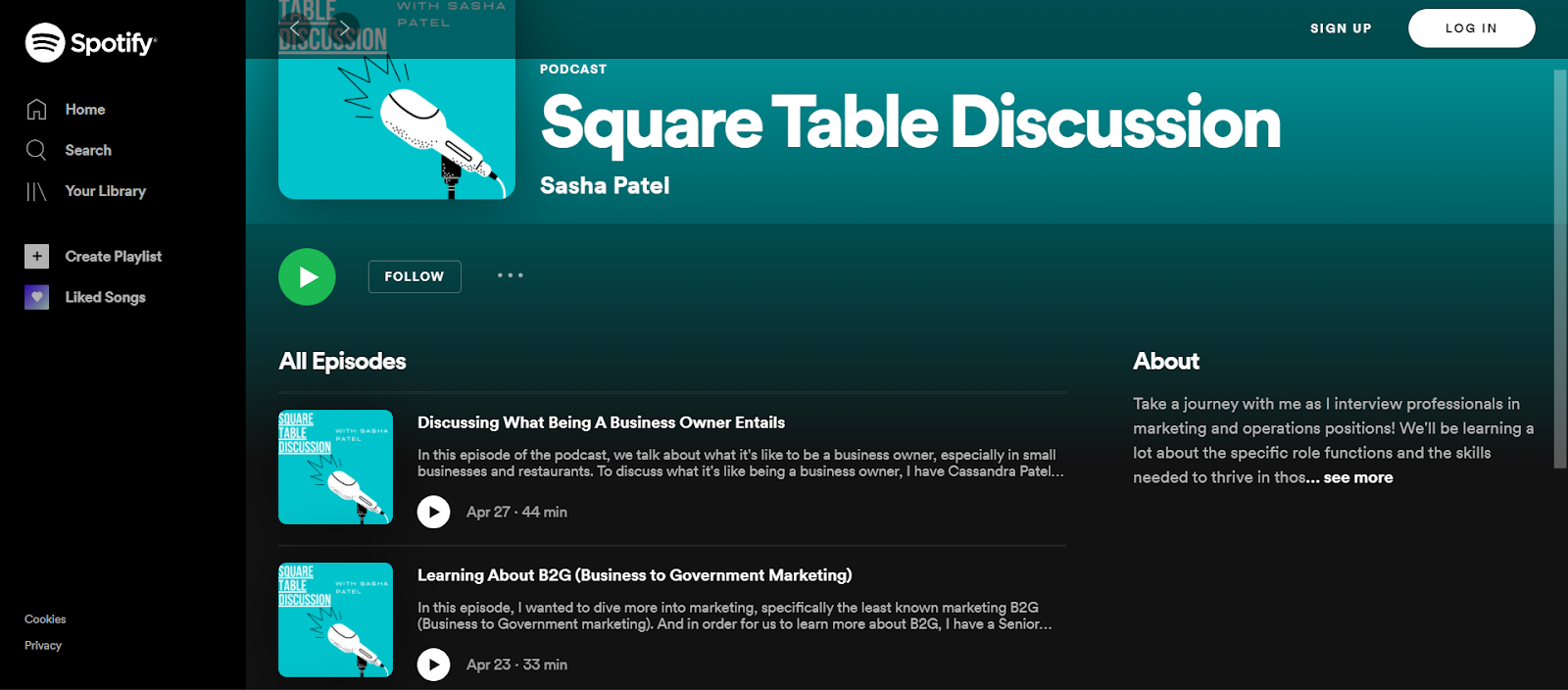Expand About with 'see more'
The width and height of the screenshot is (1568, 690).
coord(1357,477)
